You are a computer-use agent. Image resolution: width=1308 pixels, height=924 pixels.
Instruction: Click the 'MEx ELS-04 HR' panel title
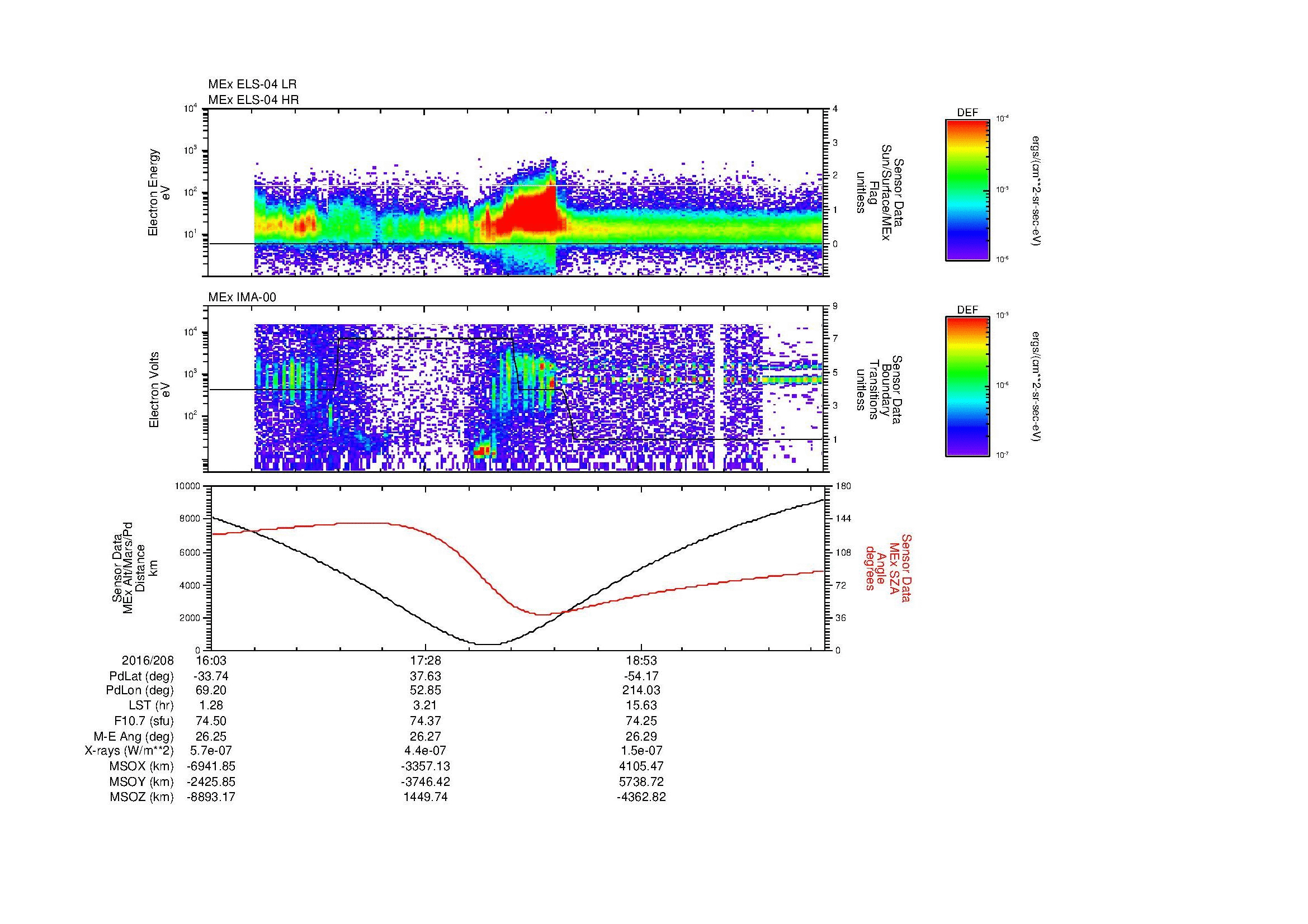253,99
